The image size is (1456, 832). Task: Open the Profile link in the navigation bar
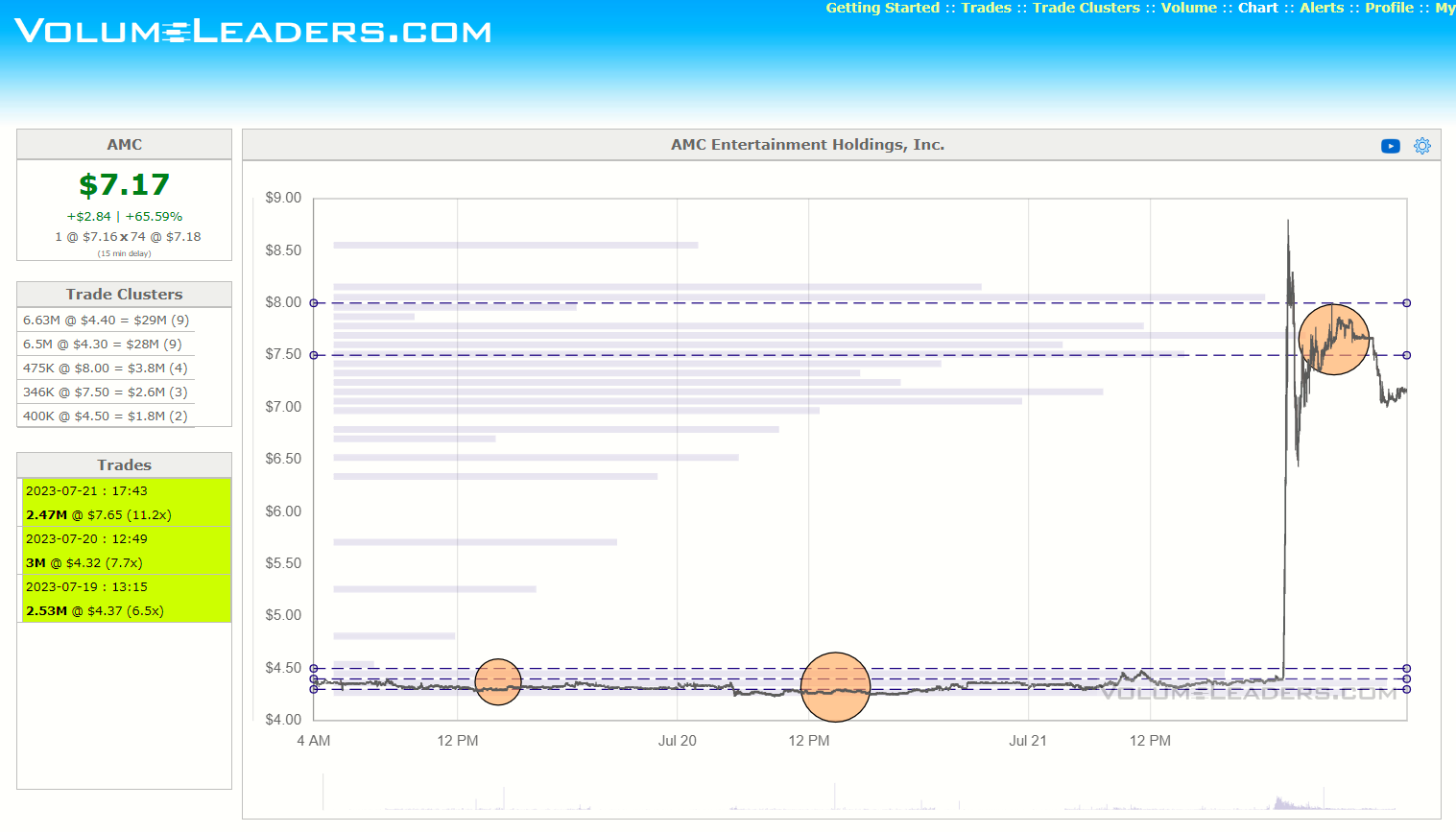point(1391,8)
